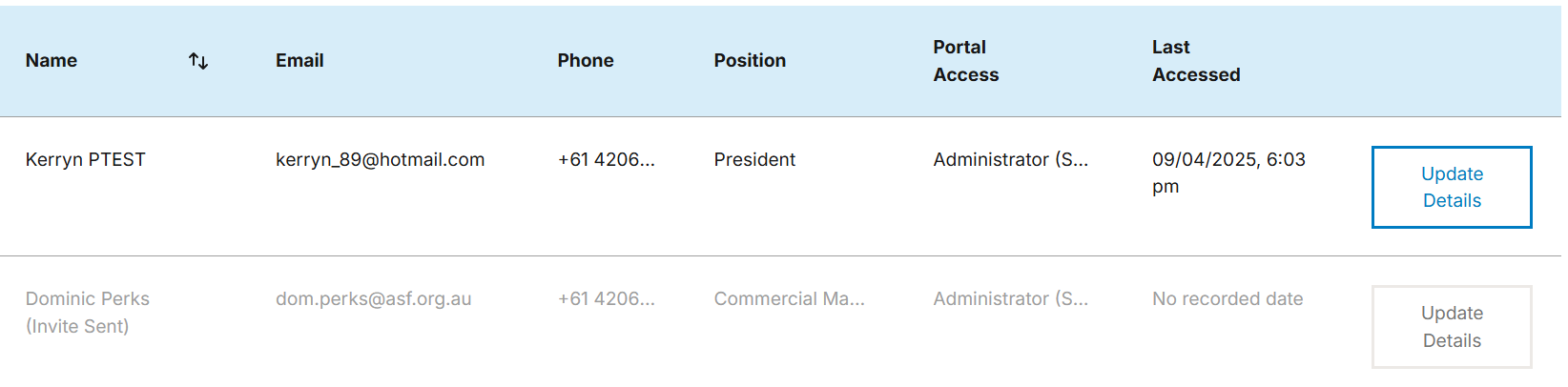Click Dominic's truncated phone number
1568x387 pixels.
pos(607,298)
